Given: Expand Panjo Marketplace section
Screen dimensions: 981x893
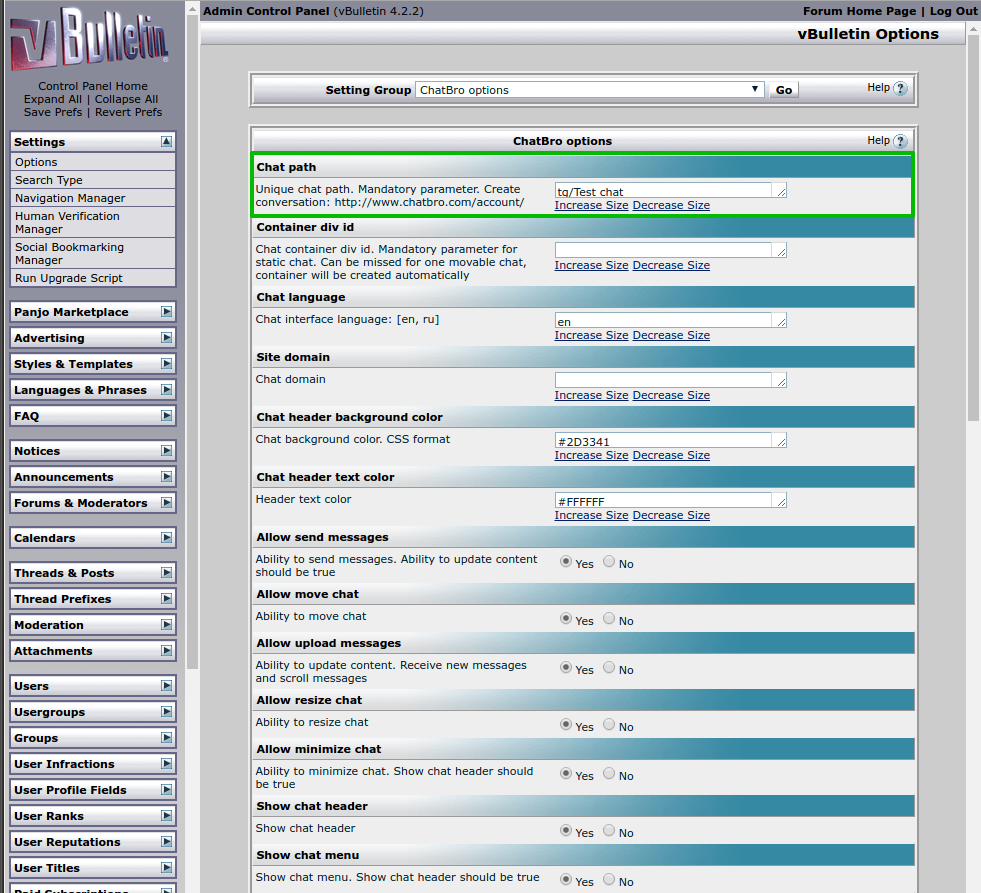Looking at the screenshot, I should [x=166, y=312].
